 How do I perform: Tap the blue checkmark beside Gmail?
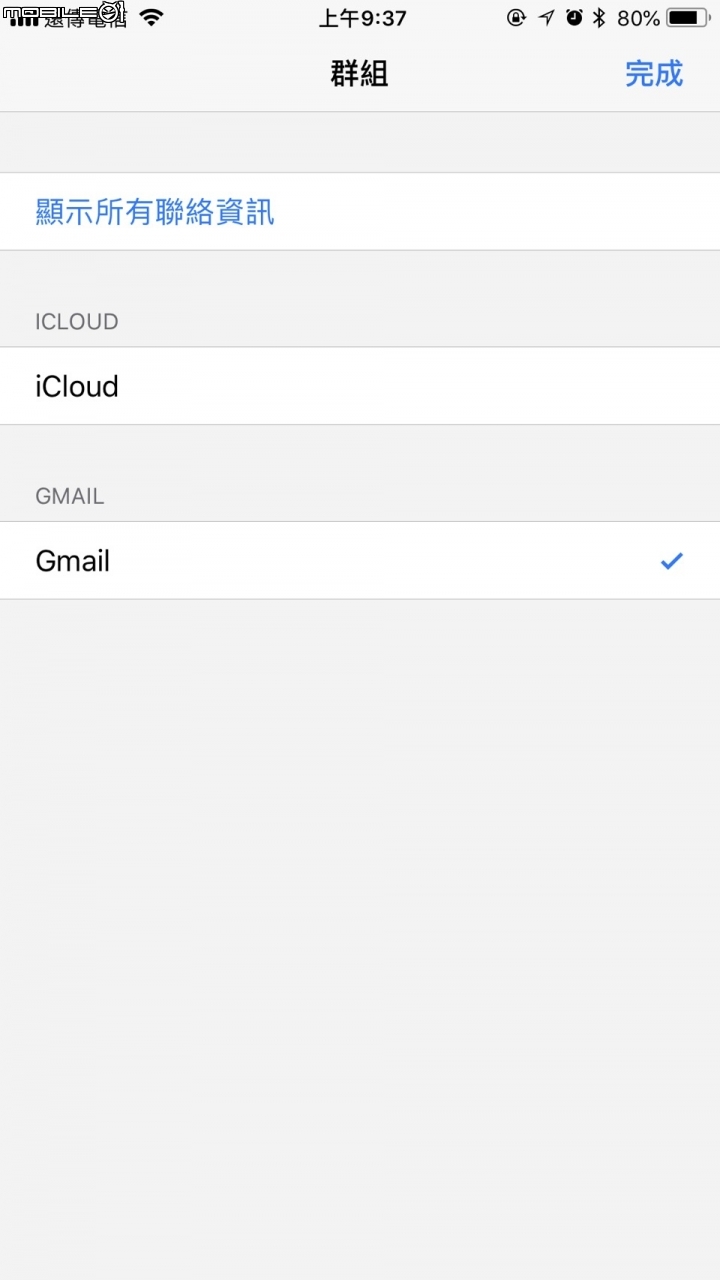pyautogui.click(x=671, y=561)
